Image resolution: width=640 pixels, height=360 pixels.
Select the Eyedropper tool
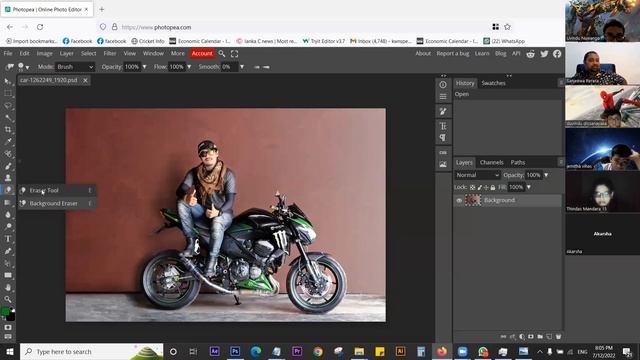coord(8,142)
